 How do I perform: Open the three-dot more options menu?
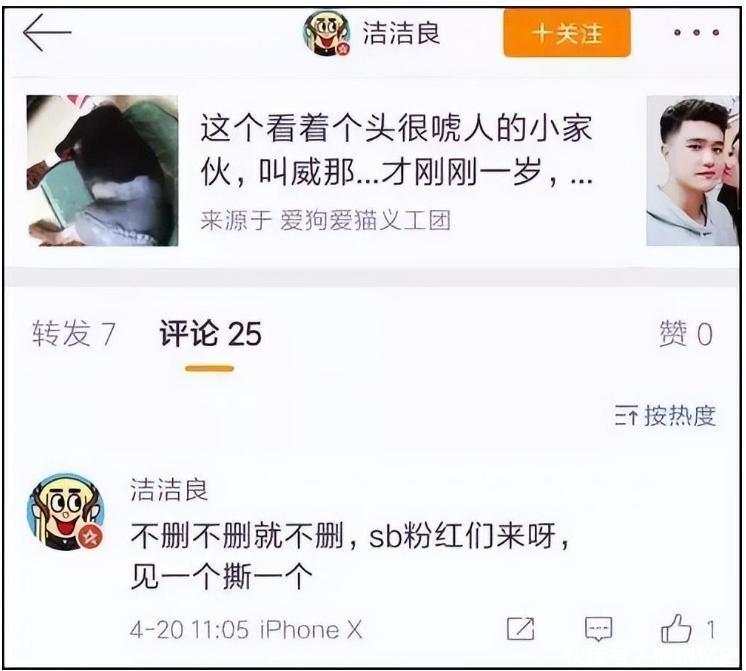[696, 32]
